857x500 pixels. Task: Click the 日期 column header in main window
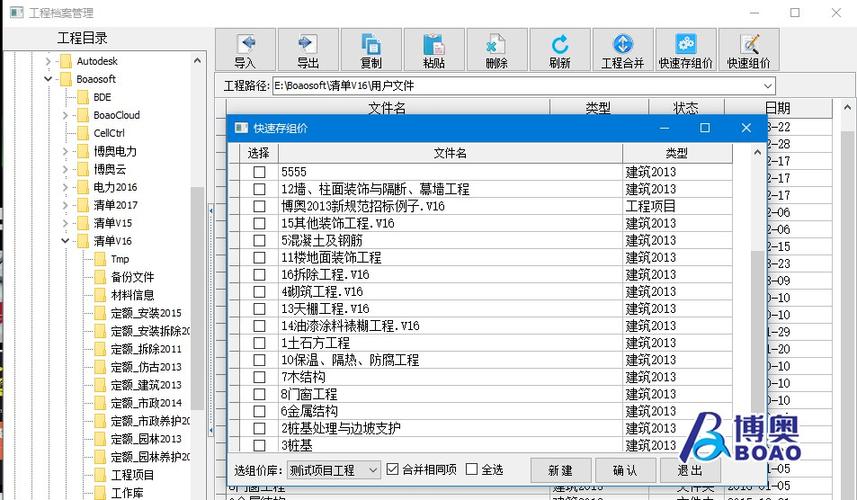[778, 108]
